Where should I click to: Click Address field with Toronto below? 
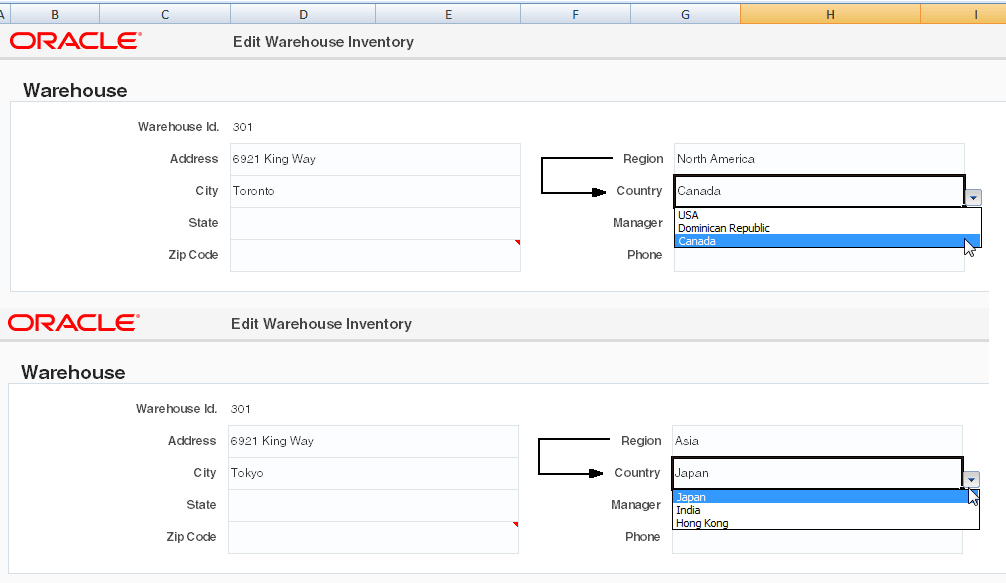click(375, 159)
